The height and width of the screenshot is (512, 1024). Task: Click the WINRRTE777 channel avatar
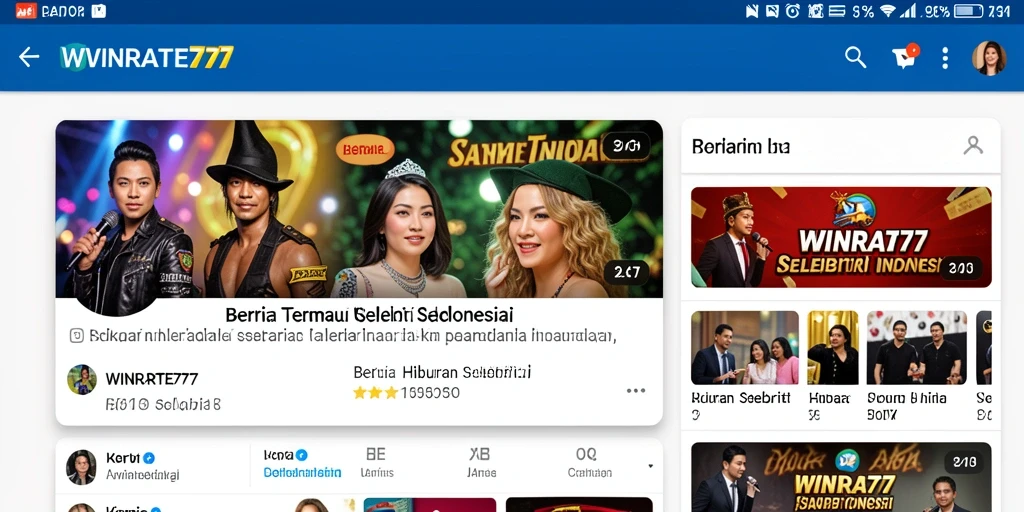[82, 379]
